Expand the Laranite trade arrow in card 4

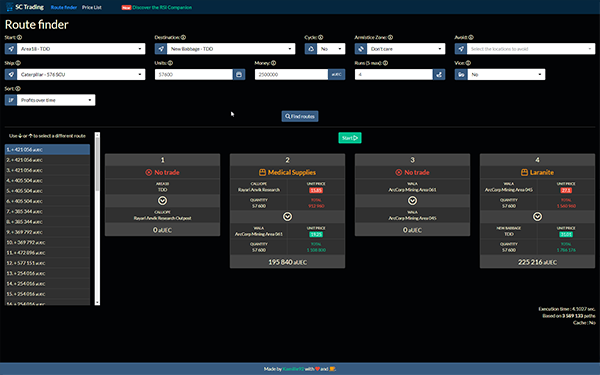537,217
